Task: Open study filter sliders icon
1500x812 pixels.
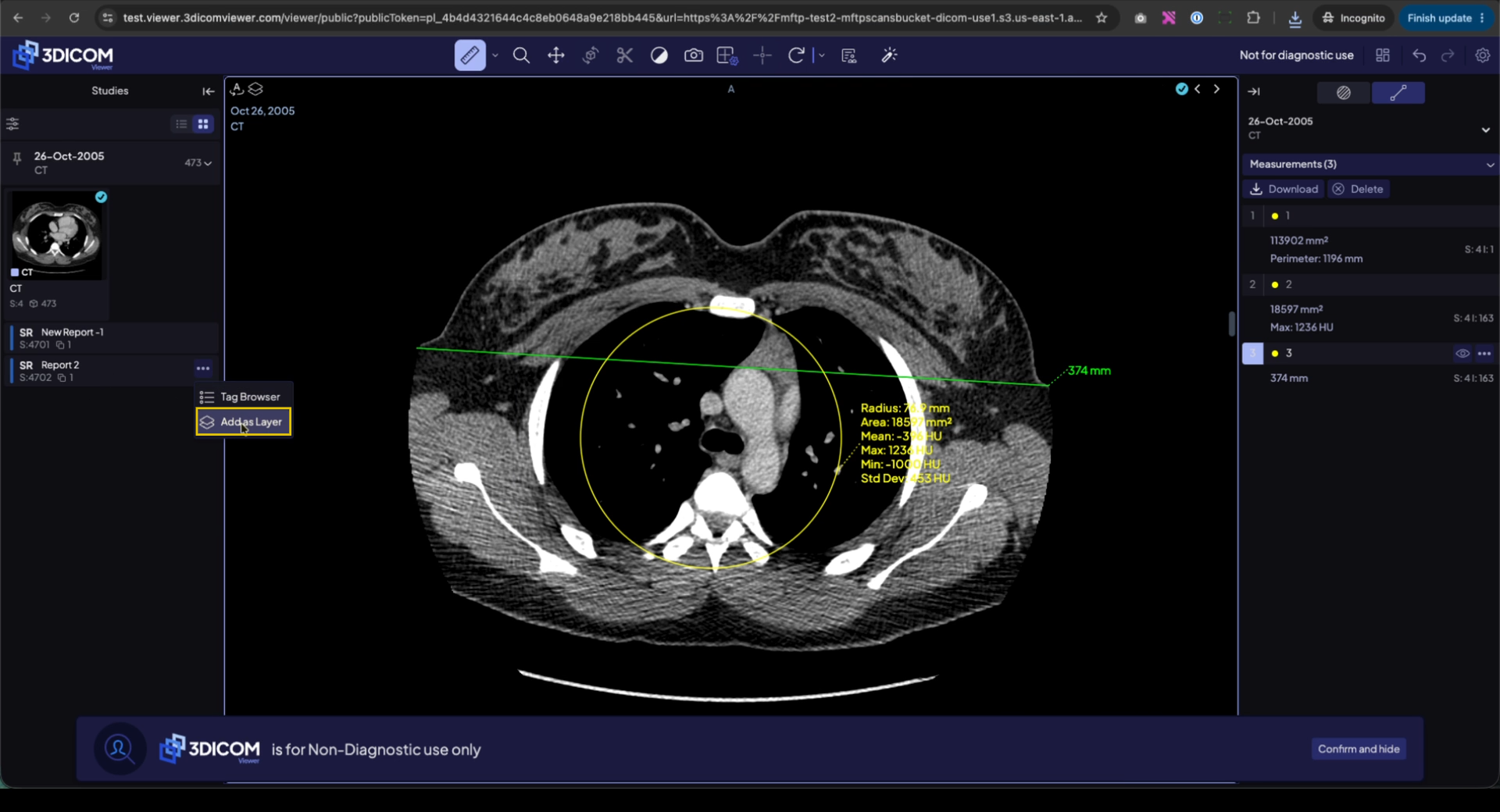Action: (12, 124)
